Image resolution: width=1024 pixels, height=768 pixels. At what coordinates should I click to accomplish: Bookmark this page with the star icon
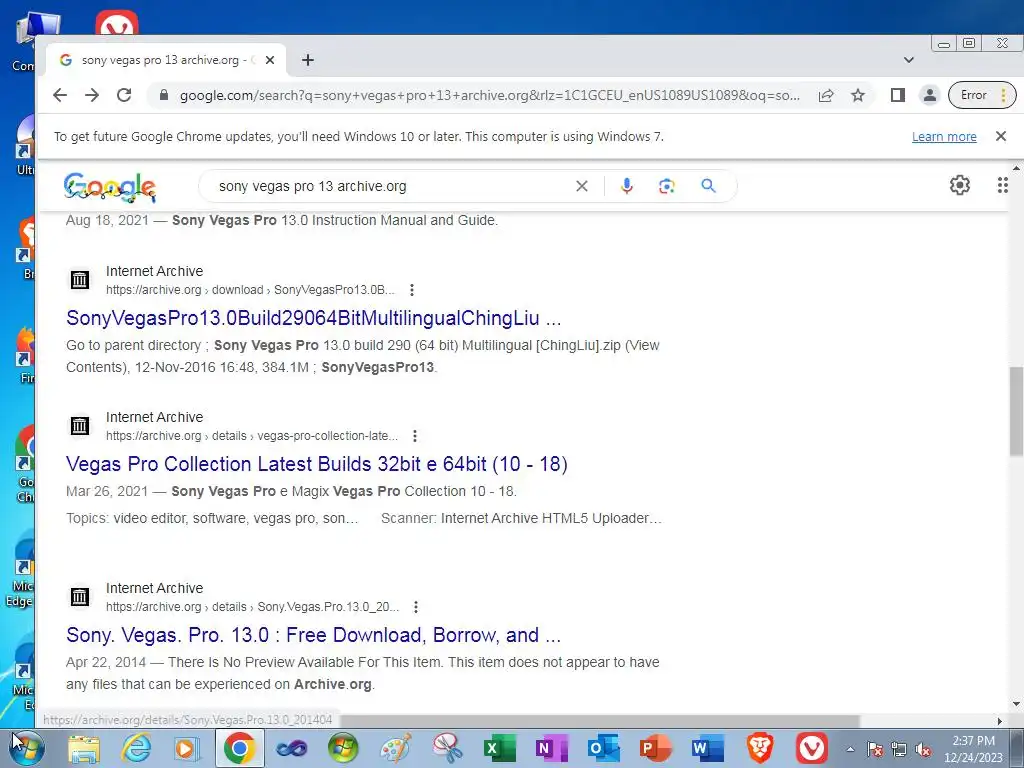858,95
